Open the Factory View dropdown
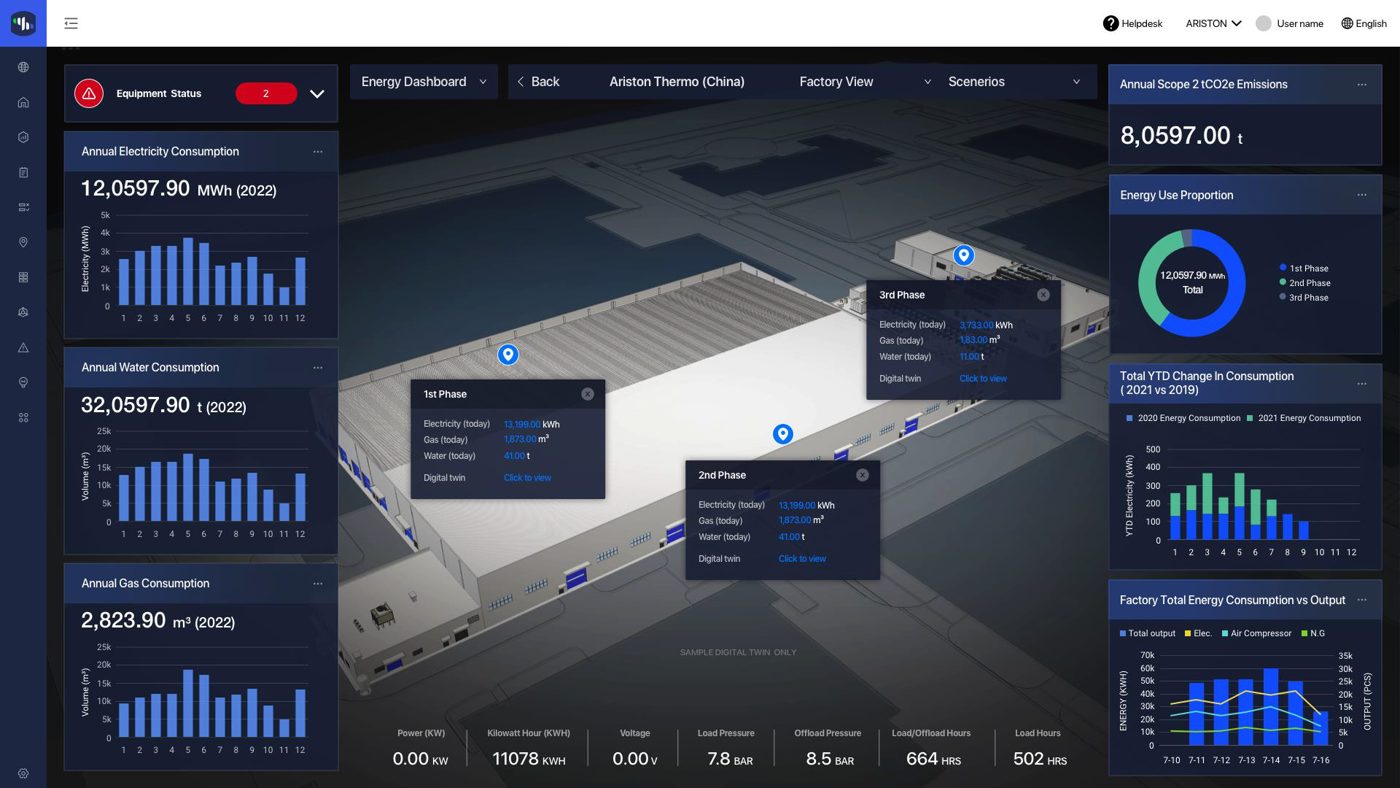1400x788 pixels. click(x=865, y=82)
